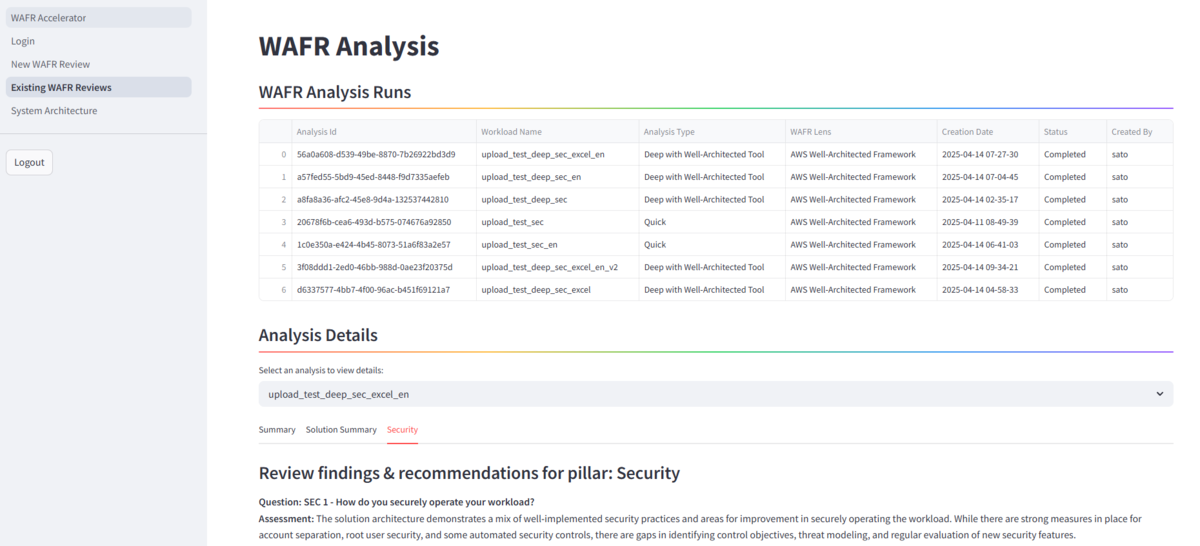Click workload cell upload_test_deep_sec_en
The width and height of the screenshot is (1200, 546).
557,177
